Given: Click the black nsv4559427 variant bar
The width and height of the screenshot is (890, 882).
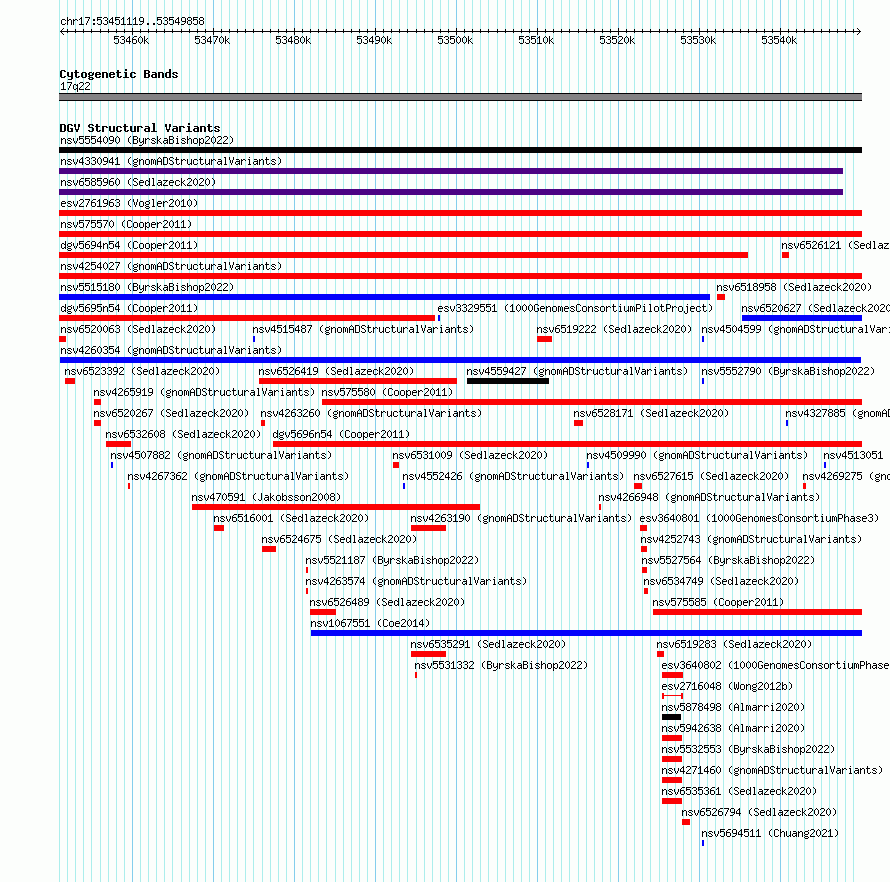Looking at the screenshot, I should tap(507, 381).
